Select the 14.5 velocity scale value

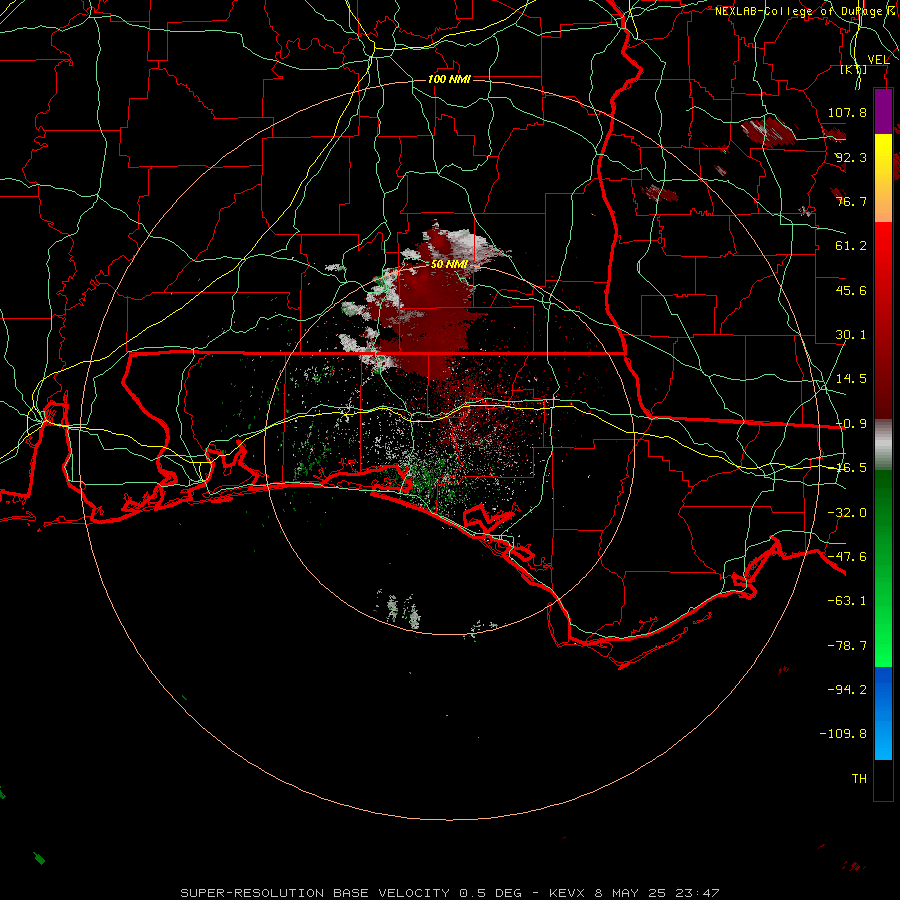(851, 379)
